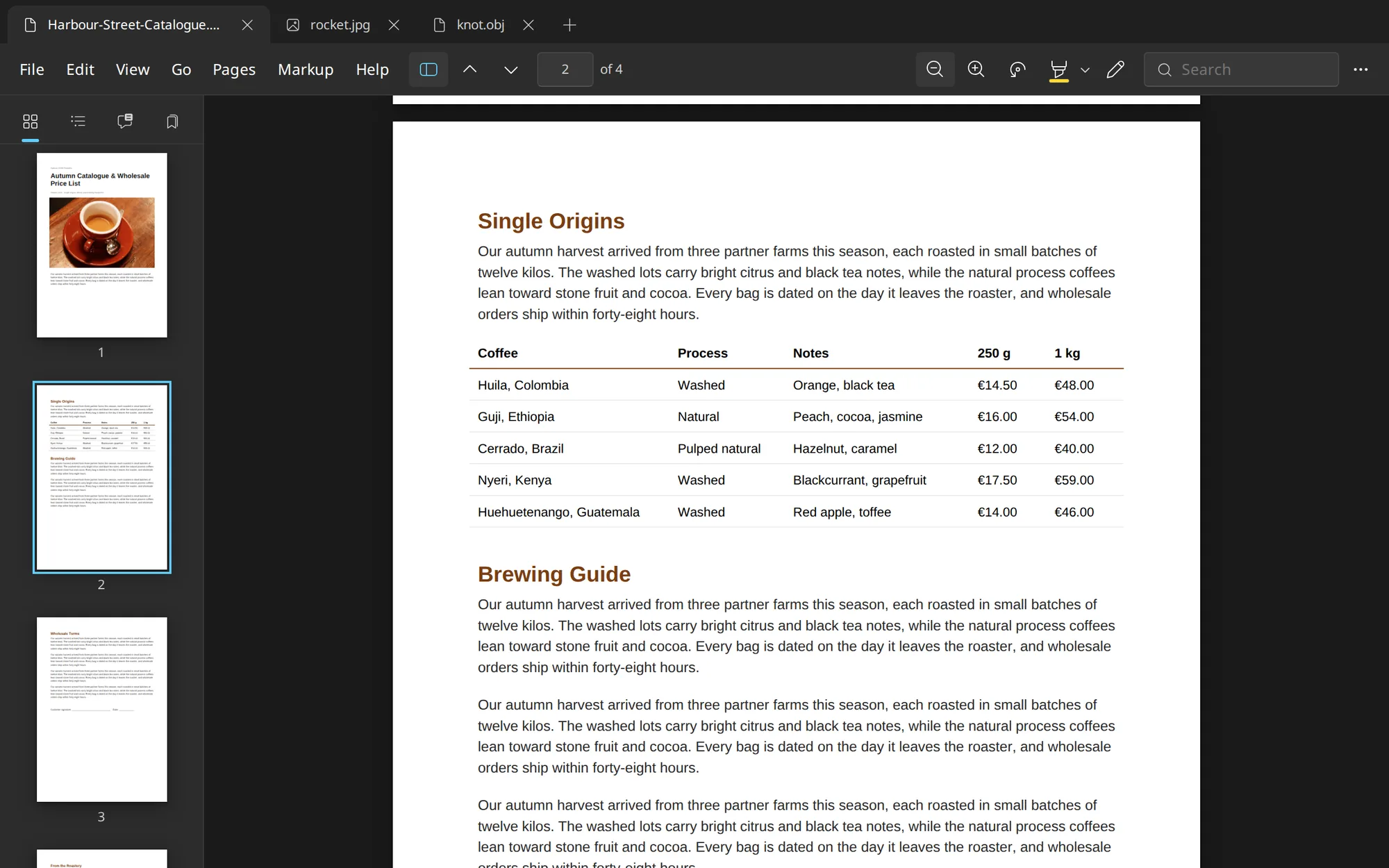This screenshot has height=868, width=1389.
Task: Show annotations panel in sidebar
Action: click(x=125, y=122)
